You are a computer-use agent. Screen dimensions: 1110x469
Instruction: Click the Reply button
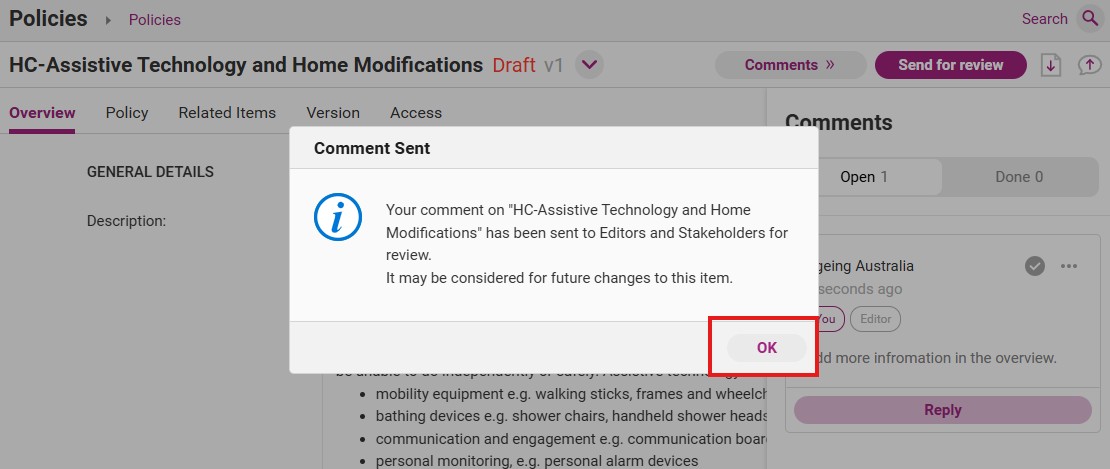[942, 410]
